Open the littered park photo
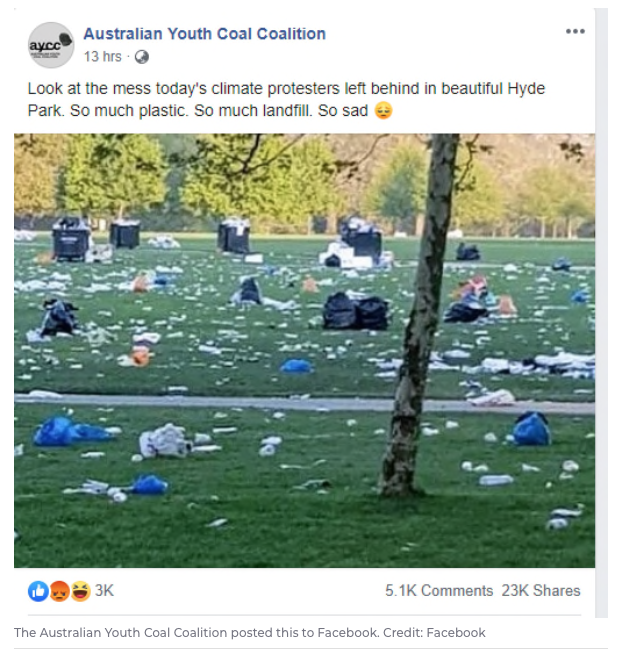623x659 pixels. pyautogui.click(x=304, y=351)
